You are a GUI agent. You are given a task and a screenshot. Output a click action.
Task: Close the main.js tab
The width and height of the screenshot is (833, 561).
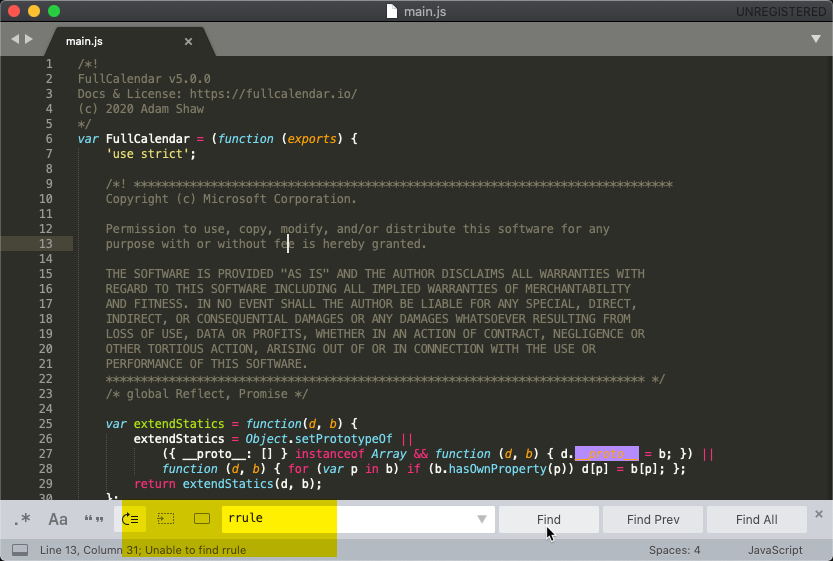188,41
